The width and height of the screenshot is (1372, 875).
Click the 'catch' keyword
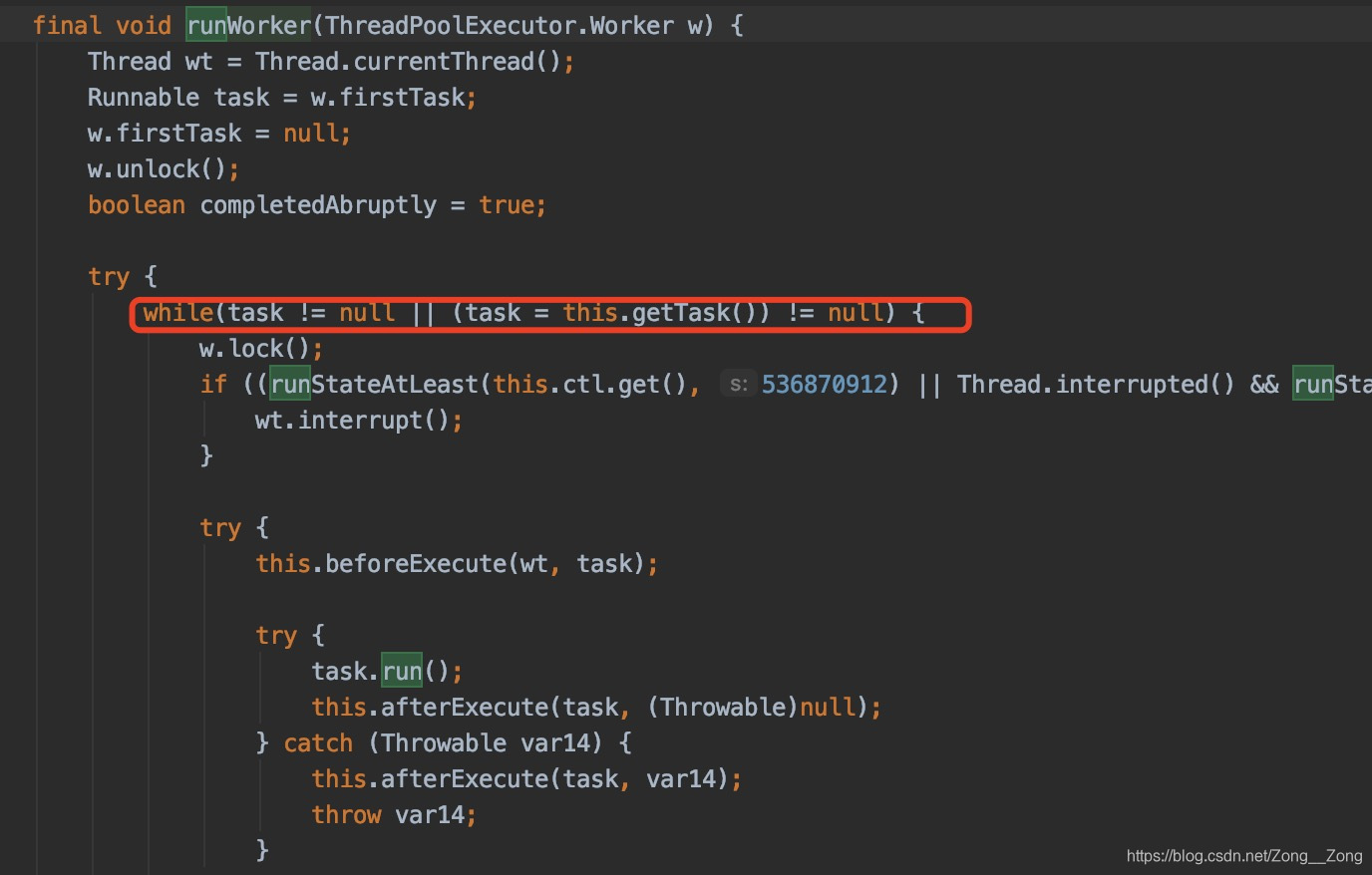(318, 743)
